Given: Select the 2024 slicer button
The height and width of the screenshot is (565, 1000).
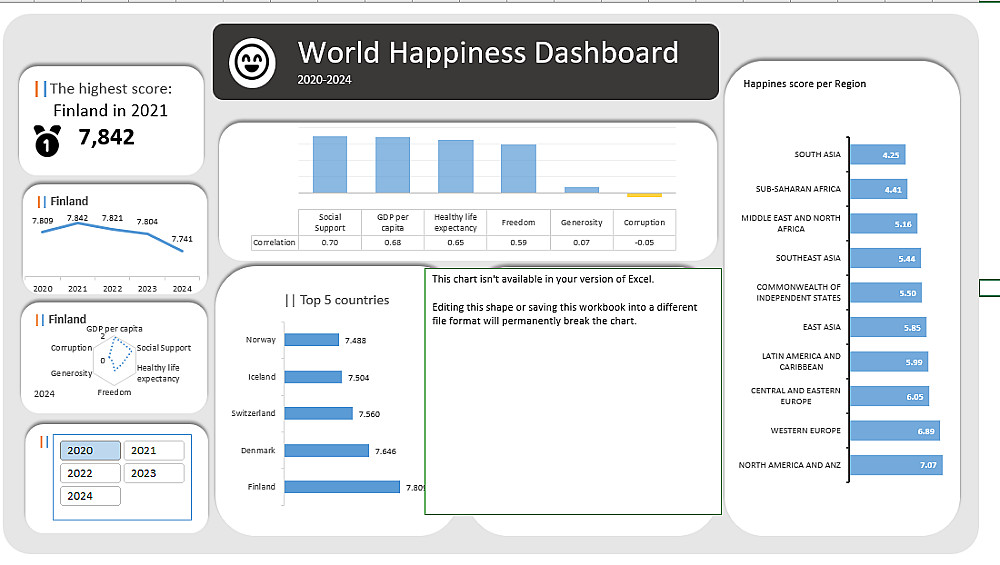Looking at the screenshot, I should point(90,496).
